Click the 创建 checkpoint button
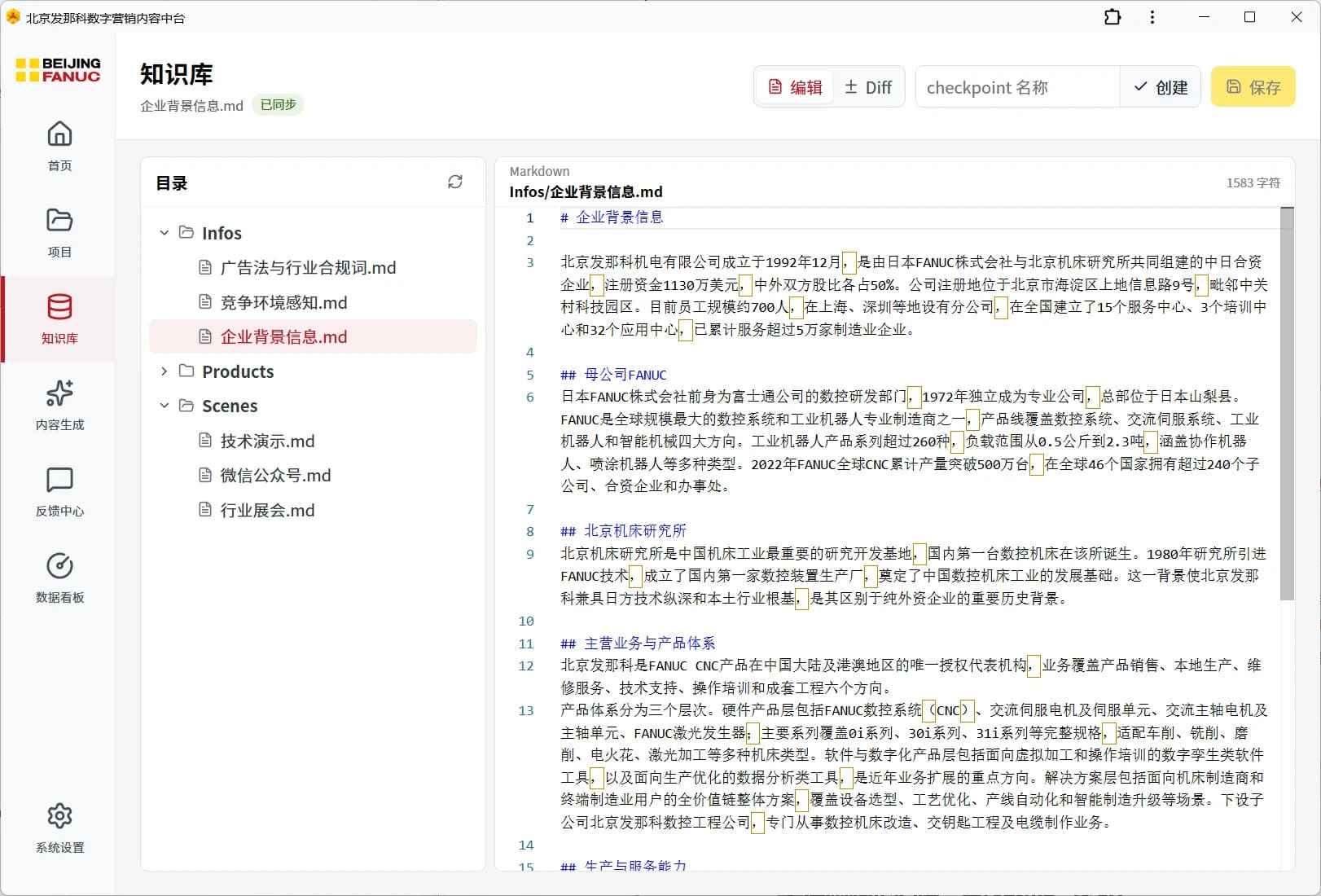The height and width of the screenshot is (896, 1321). tap(1161, 87)
